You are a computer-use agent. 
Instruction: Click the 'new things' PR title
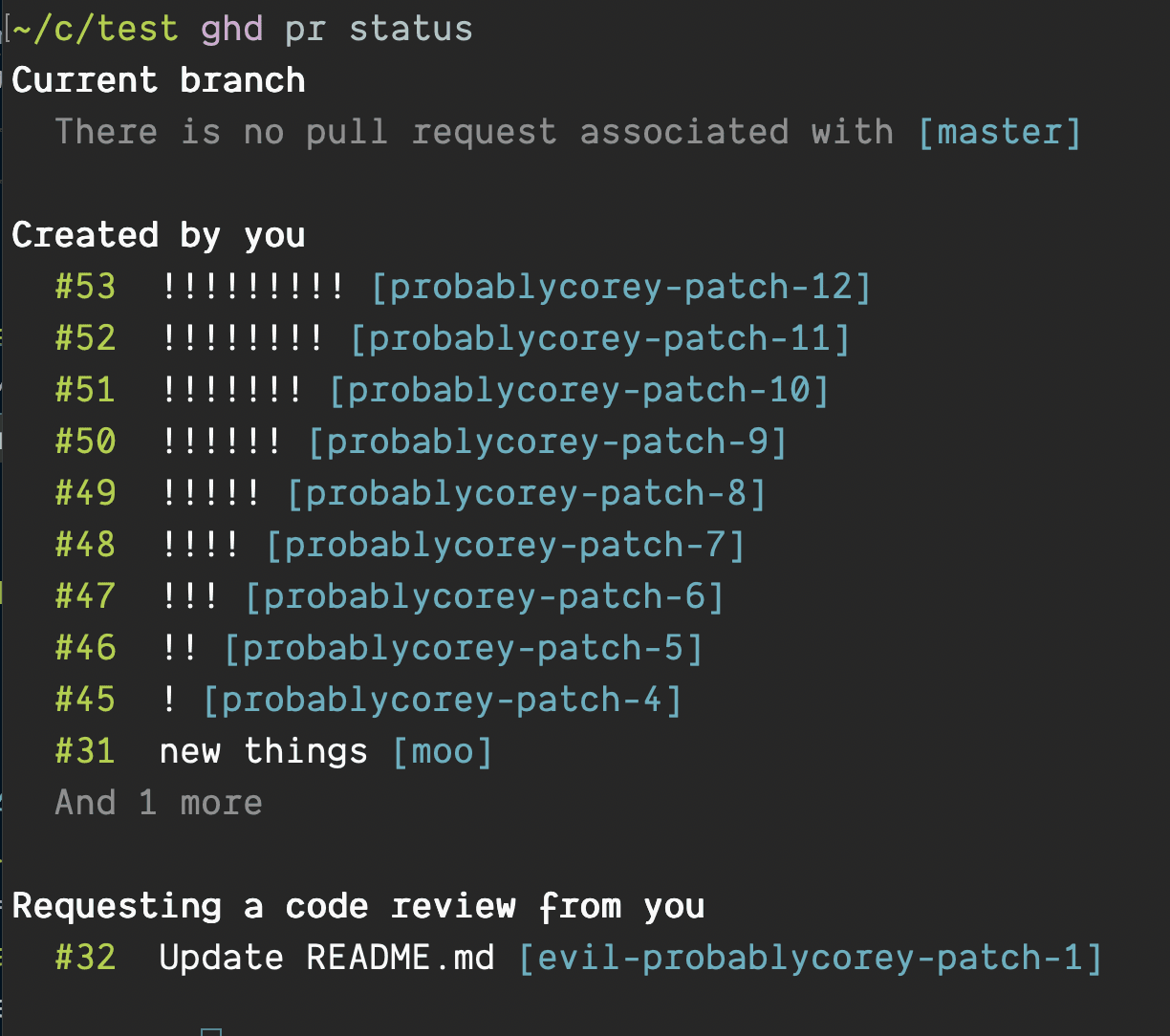pyautogui.click(x=263, y=751)
